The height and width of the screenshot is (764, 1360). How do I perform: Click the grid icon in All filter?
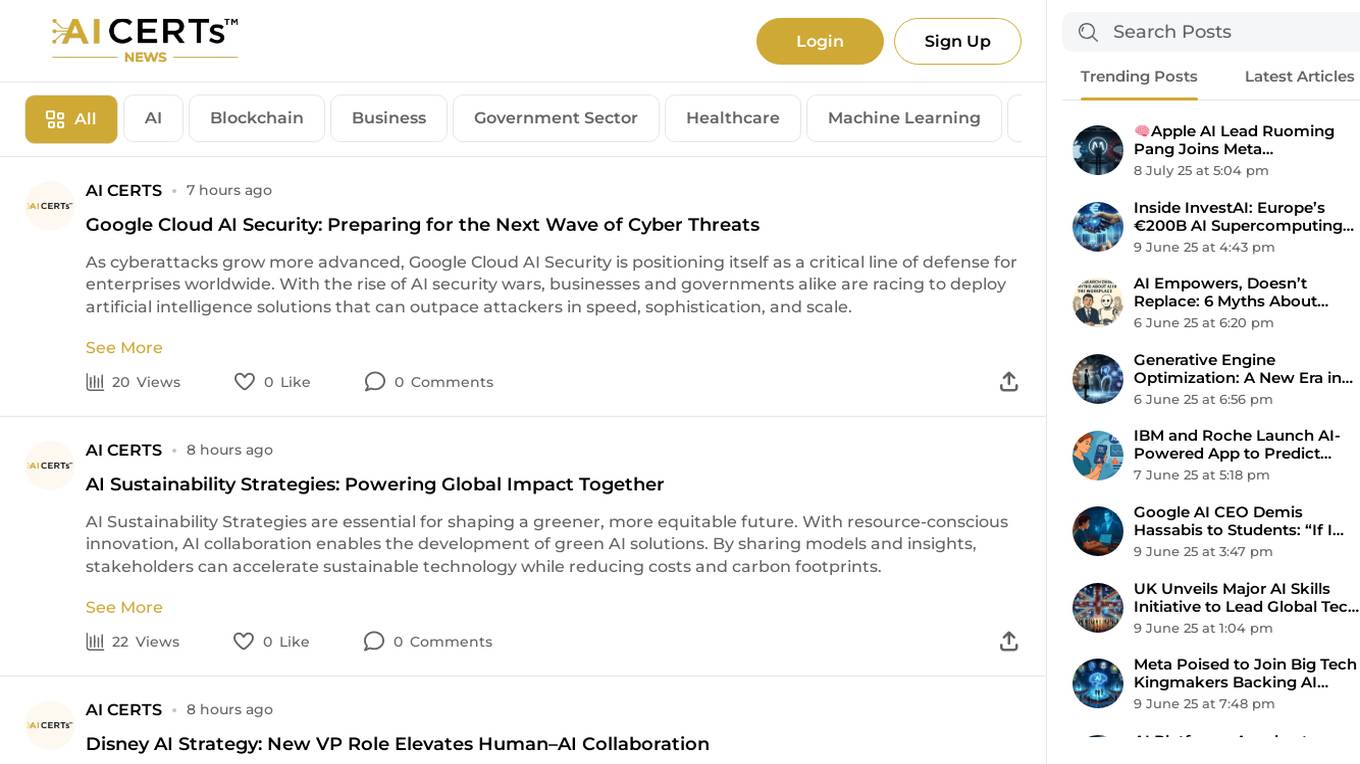point(55,119)
